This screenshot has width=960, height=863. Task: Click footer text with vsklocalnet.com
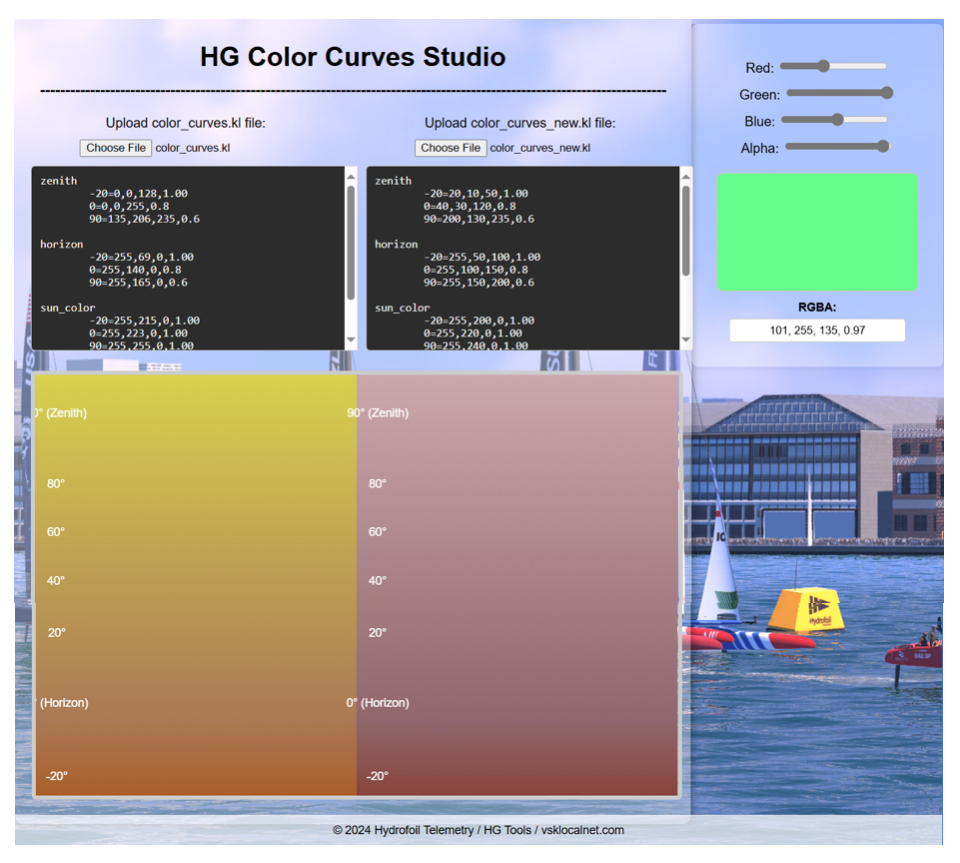pyautogui.click(x=478, y=831)
